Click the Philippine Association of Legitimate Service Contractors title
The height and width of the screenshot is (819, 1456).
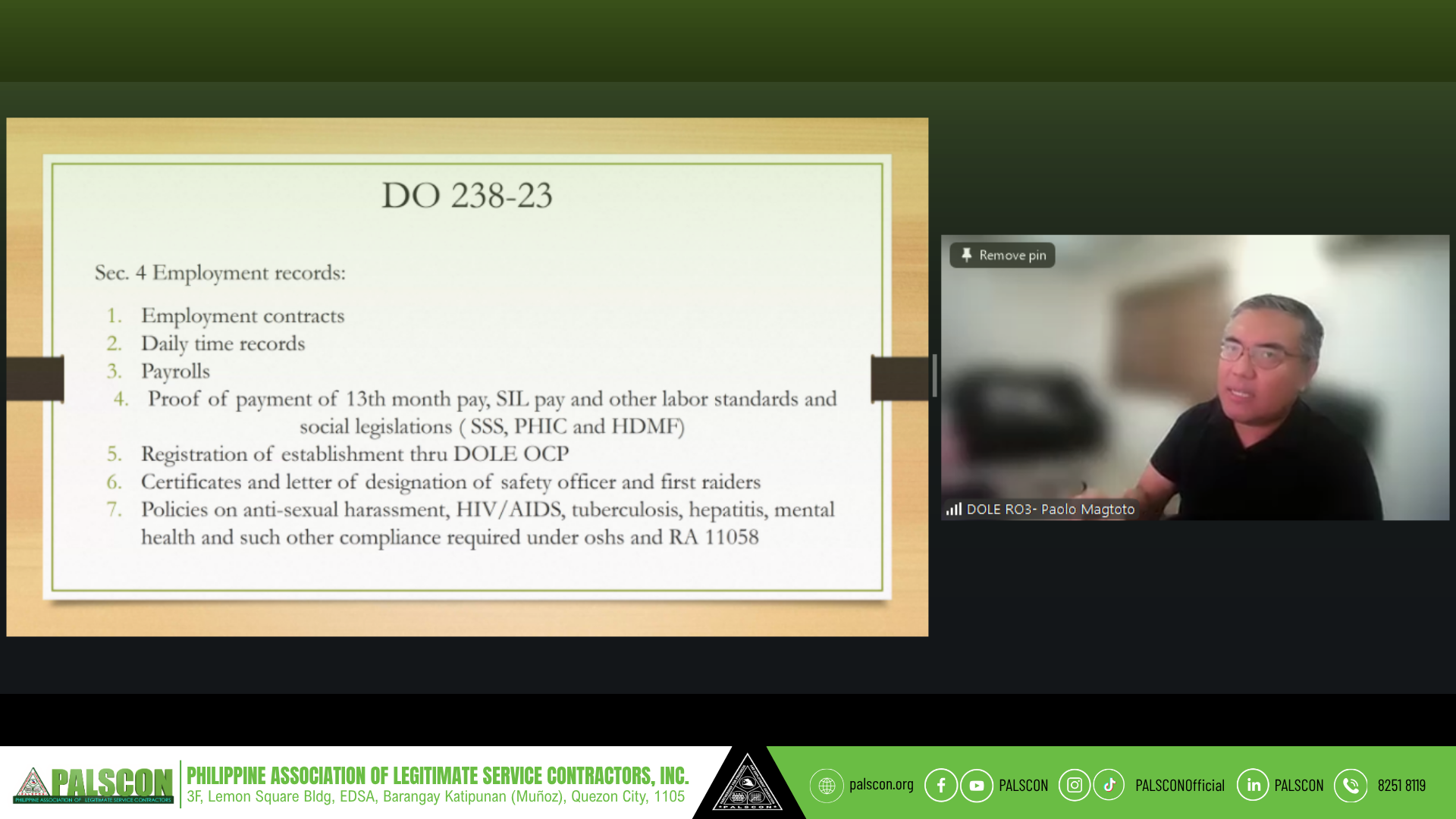tap(438, 776)
